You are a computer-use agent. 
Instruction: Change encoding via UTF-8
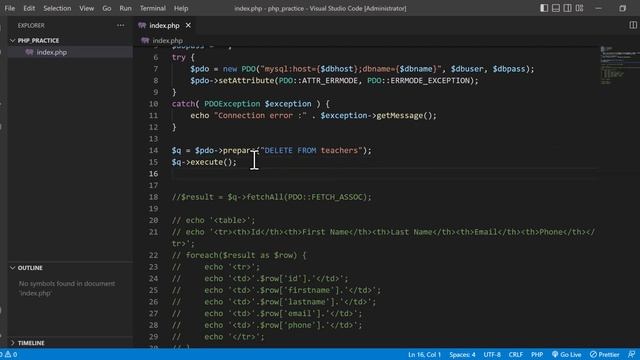coord(492,354)
